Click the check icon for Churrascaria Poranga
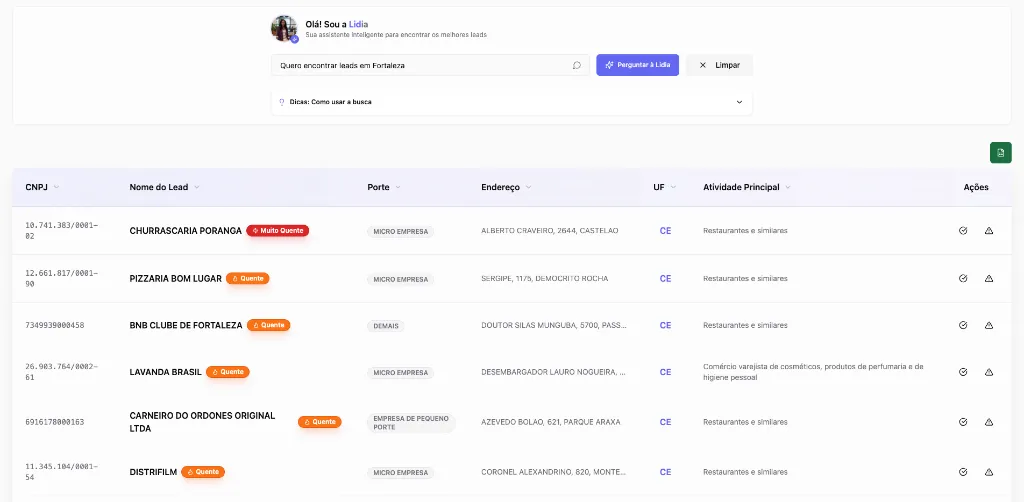The image size is (1024, 502). (963, 230)
